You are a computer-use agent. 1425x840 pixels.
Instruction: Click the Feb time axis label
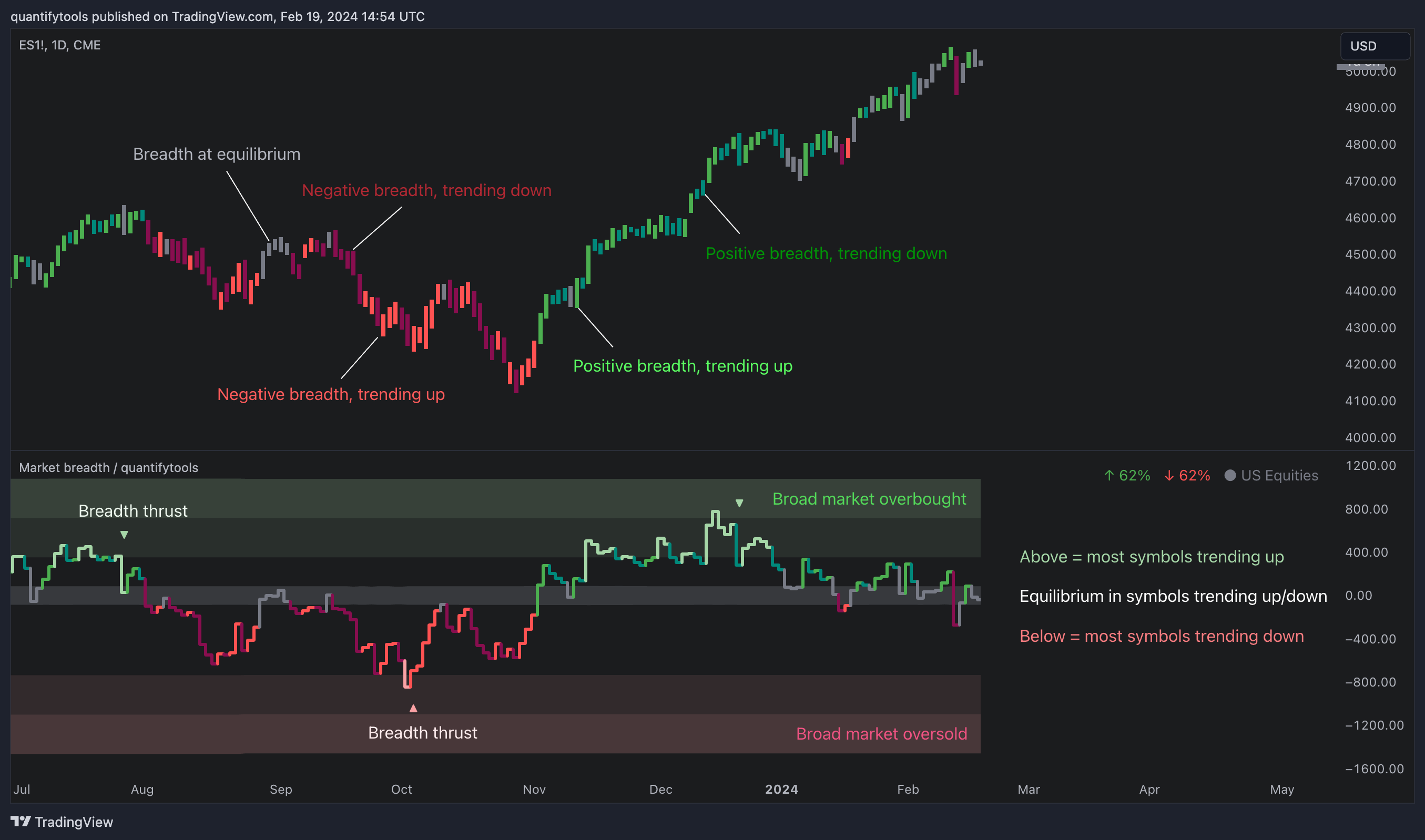908,789
